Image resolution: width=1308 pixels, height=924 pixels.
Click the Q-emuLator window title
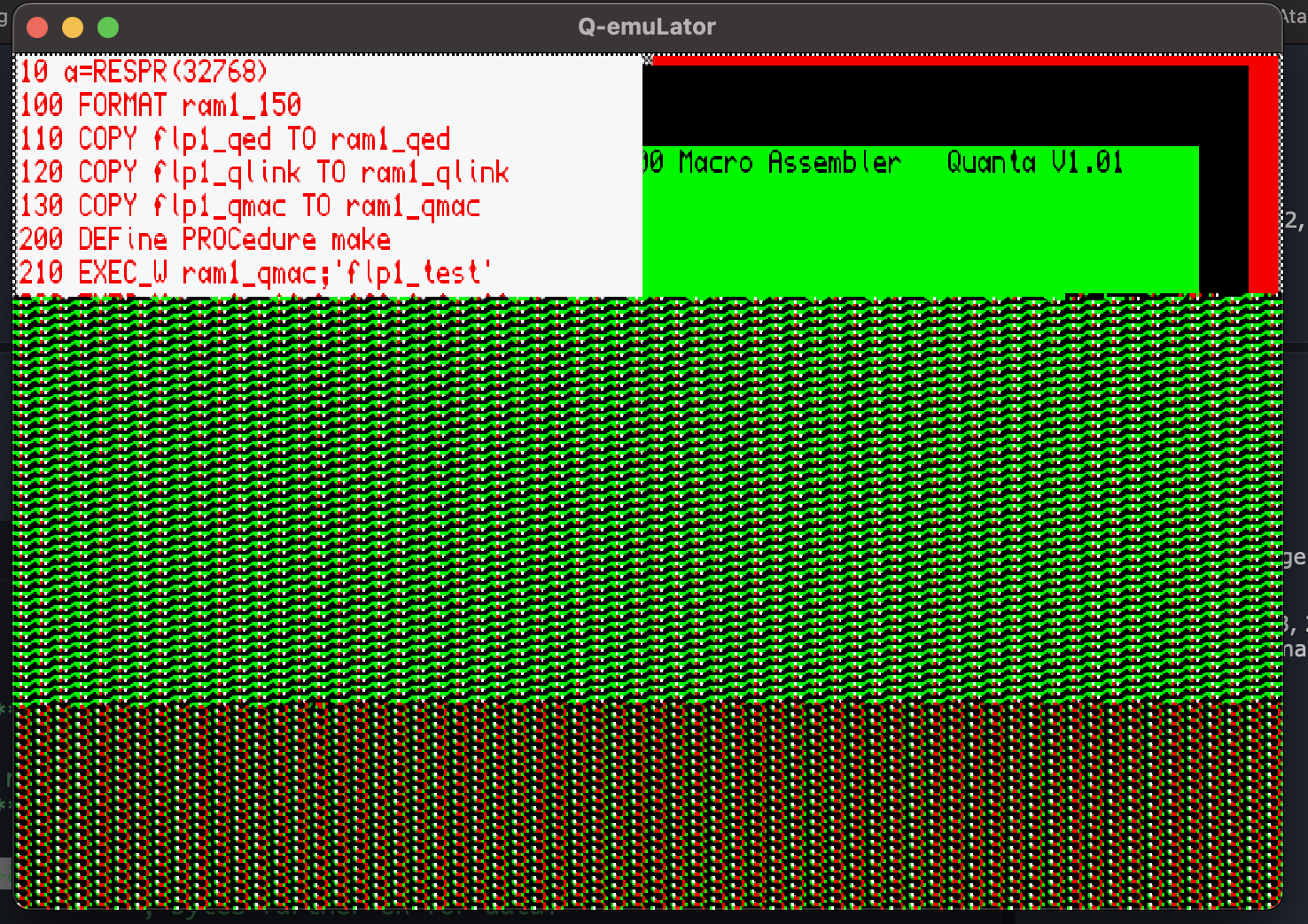pyautogui.click(x=647, y=27)
